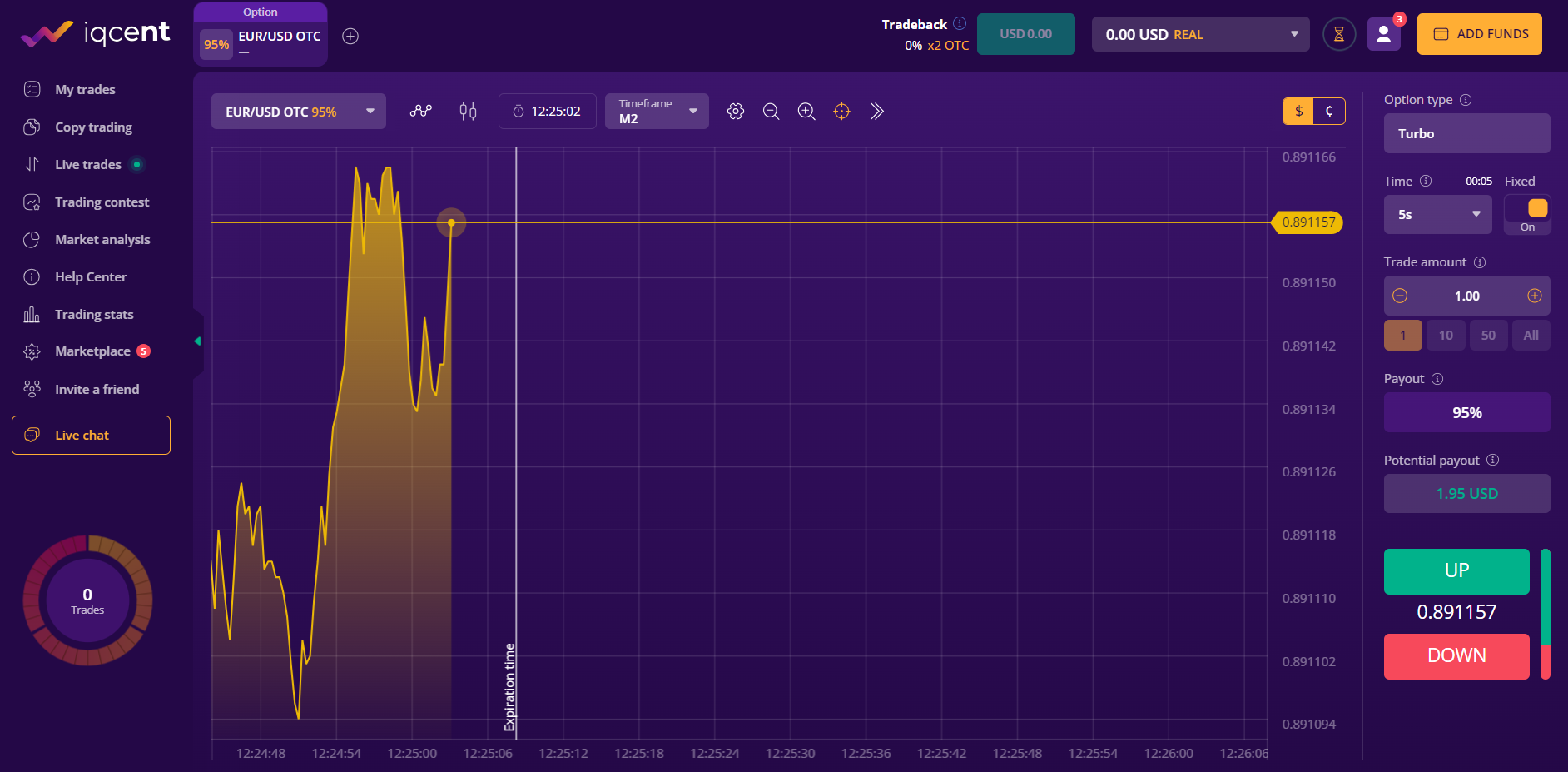Click the crosshair target icon

841,112
